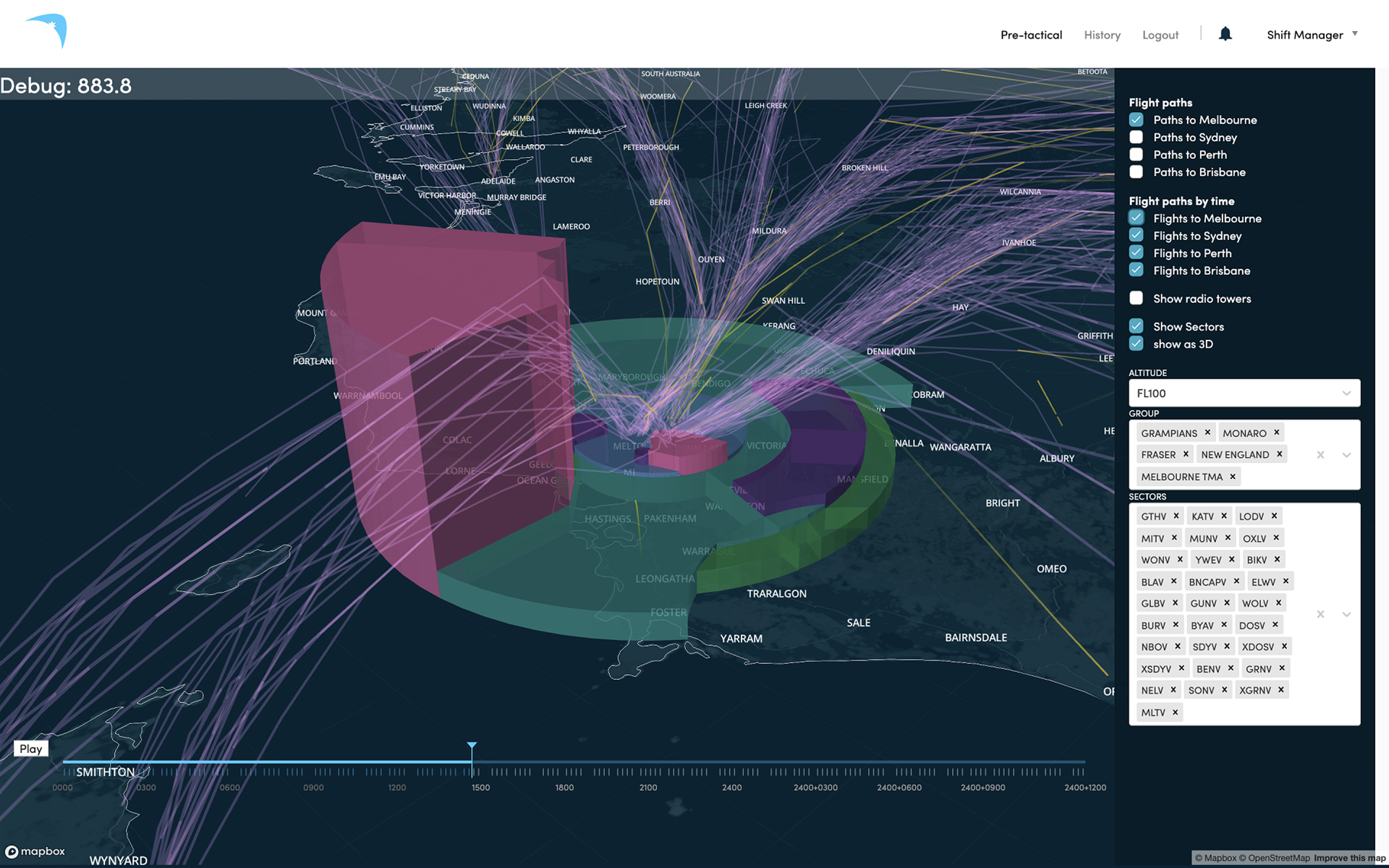Open the History page
This screenshot has height=868, width=1389.
click(x=1102, y=35)
